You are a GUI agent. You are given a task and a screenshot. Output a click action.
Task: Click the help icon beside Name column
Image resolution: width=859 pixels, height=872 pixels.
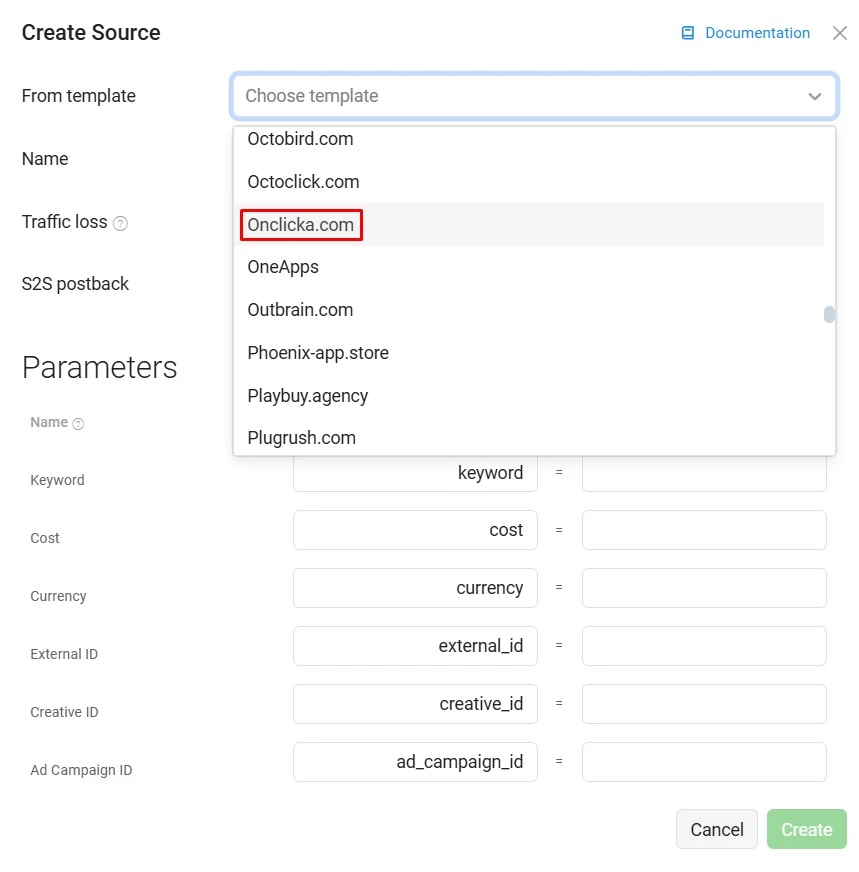click(x=78, y=423)
